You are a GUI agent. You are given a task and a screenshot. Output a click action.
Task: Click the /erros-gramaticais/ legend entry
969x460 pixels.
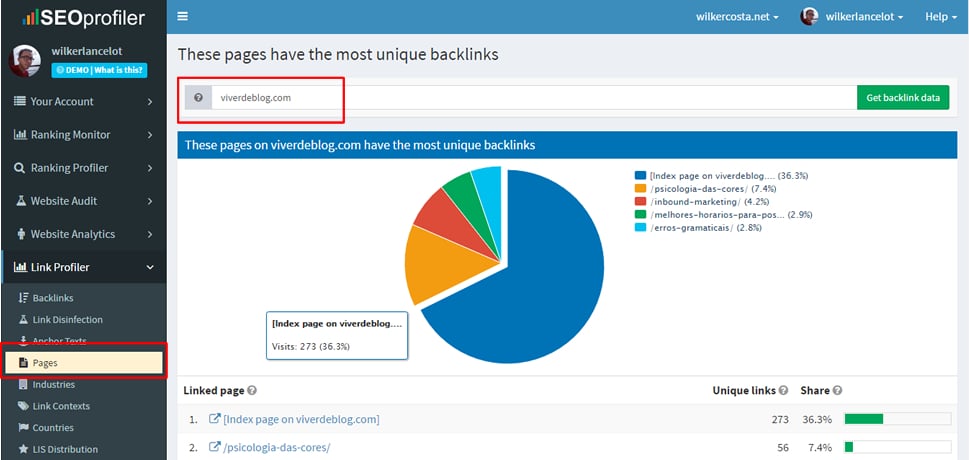click(698, 228)
